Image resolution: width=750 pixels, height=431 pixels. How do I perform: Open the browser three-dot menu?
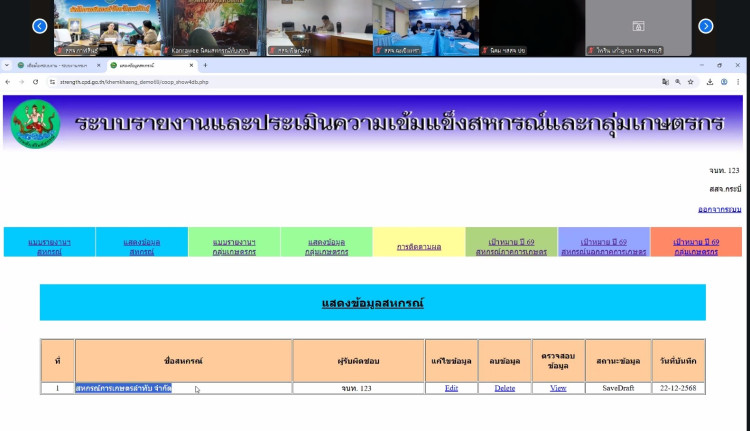[x=738, y=82]
